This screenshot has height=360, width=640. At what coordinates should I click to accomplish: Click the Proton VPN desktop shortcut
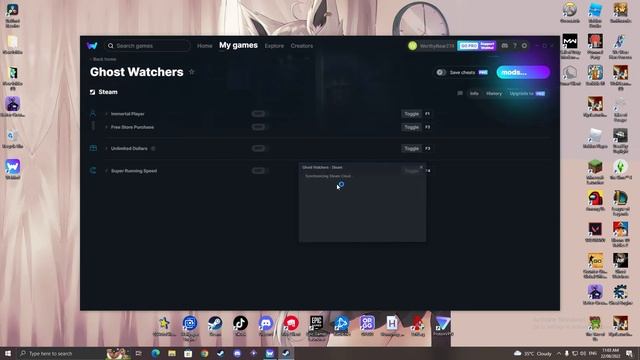pyautogui.click(x=442, y=325)
